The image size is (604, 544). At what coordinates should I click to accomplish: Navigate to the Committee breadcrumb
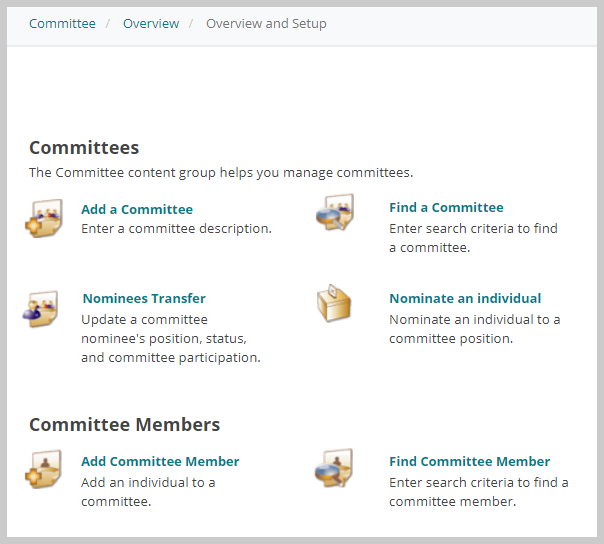click(x=62, y=24)
